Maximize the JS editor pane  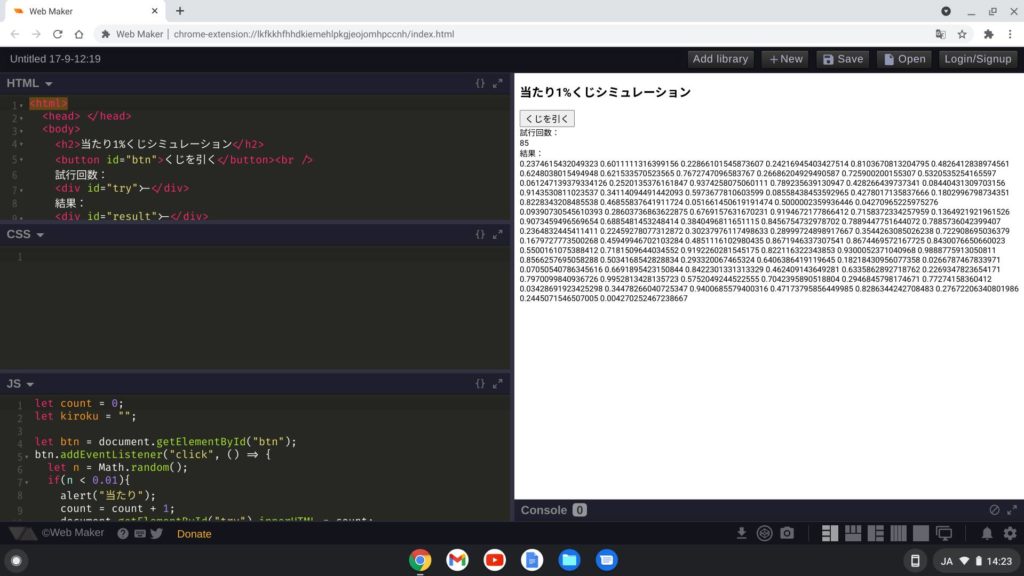(498, 384)
